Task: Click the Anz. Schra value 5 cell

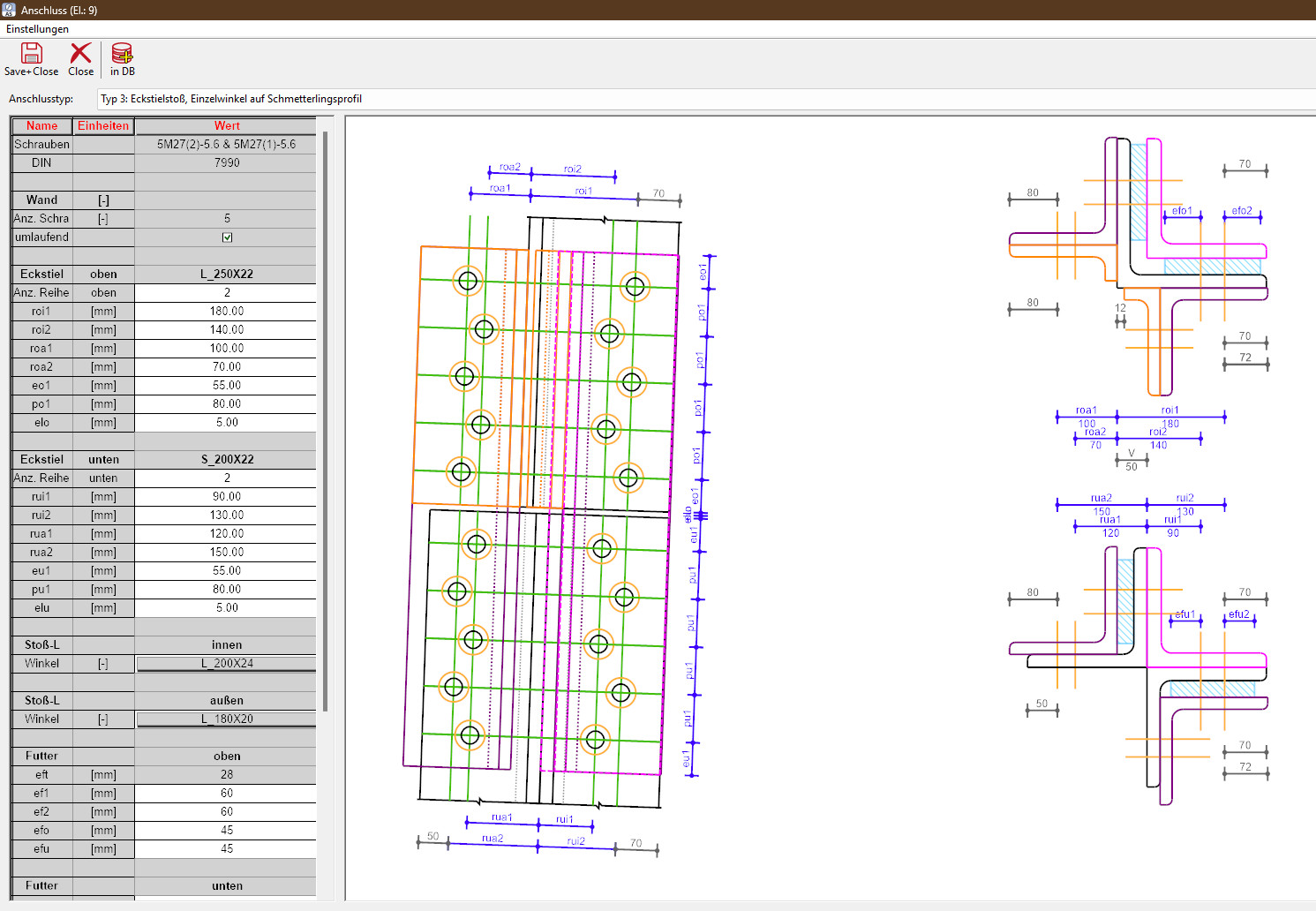Action: [226, 219]
